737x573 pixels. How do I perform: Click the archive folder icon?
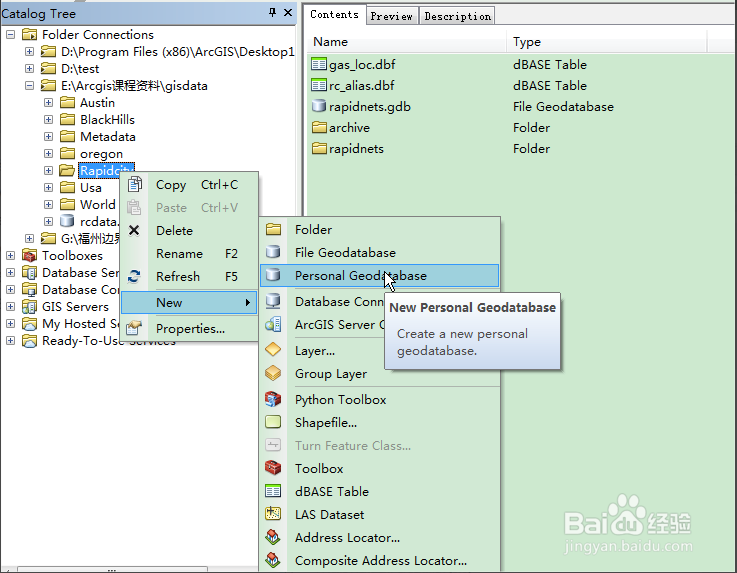[x=319, y=127]
